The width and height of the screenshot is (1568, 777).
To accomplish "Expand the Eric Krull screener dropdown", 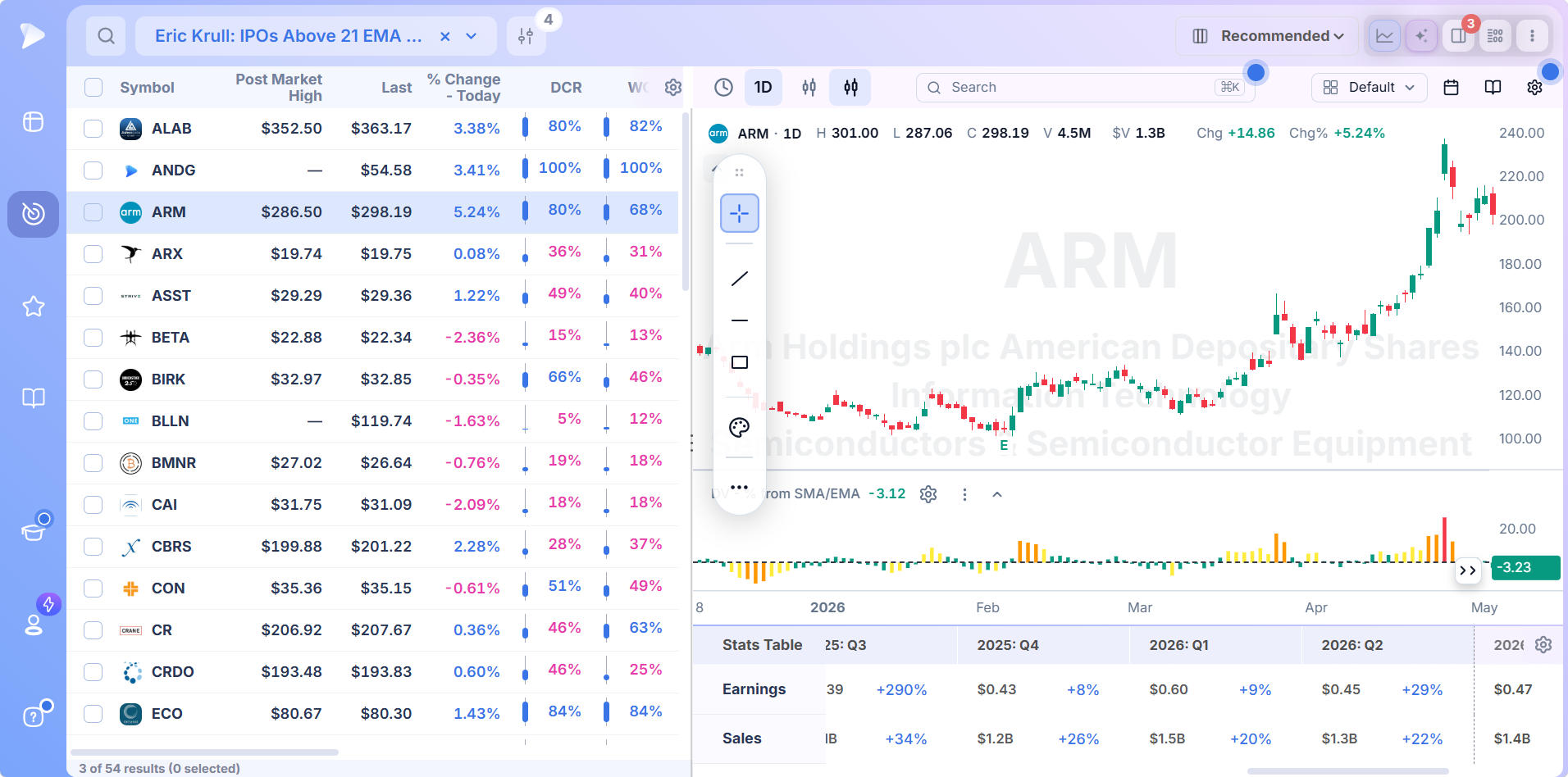I will [472, 36].
